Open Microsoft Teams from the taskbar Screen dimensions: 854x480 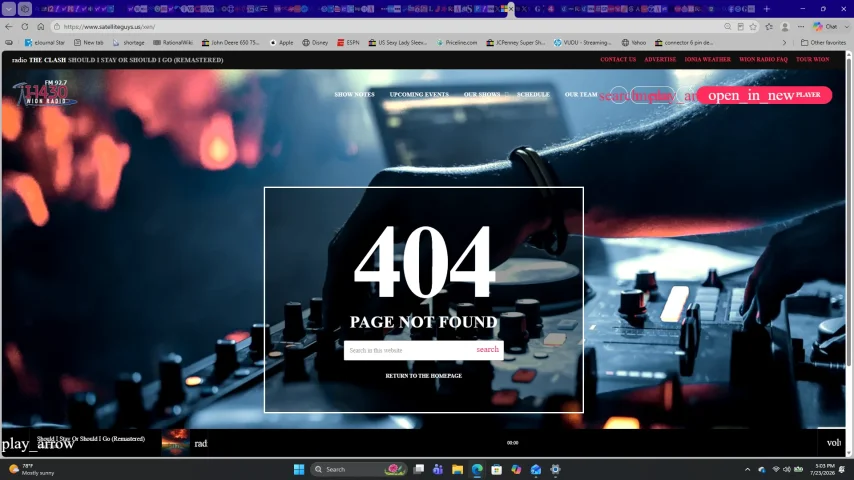point(438,469)
